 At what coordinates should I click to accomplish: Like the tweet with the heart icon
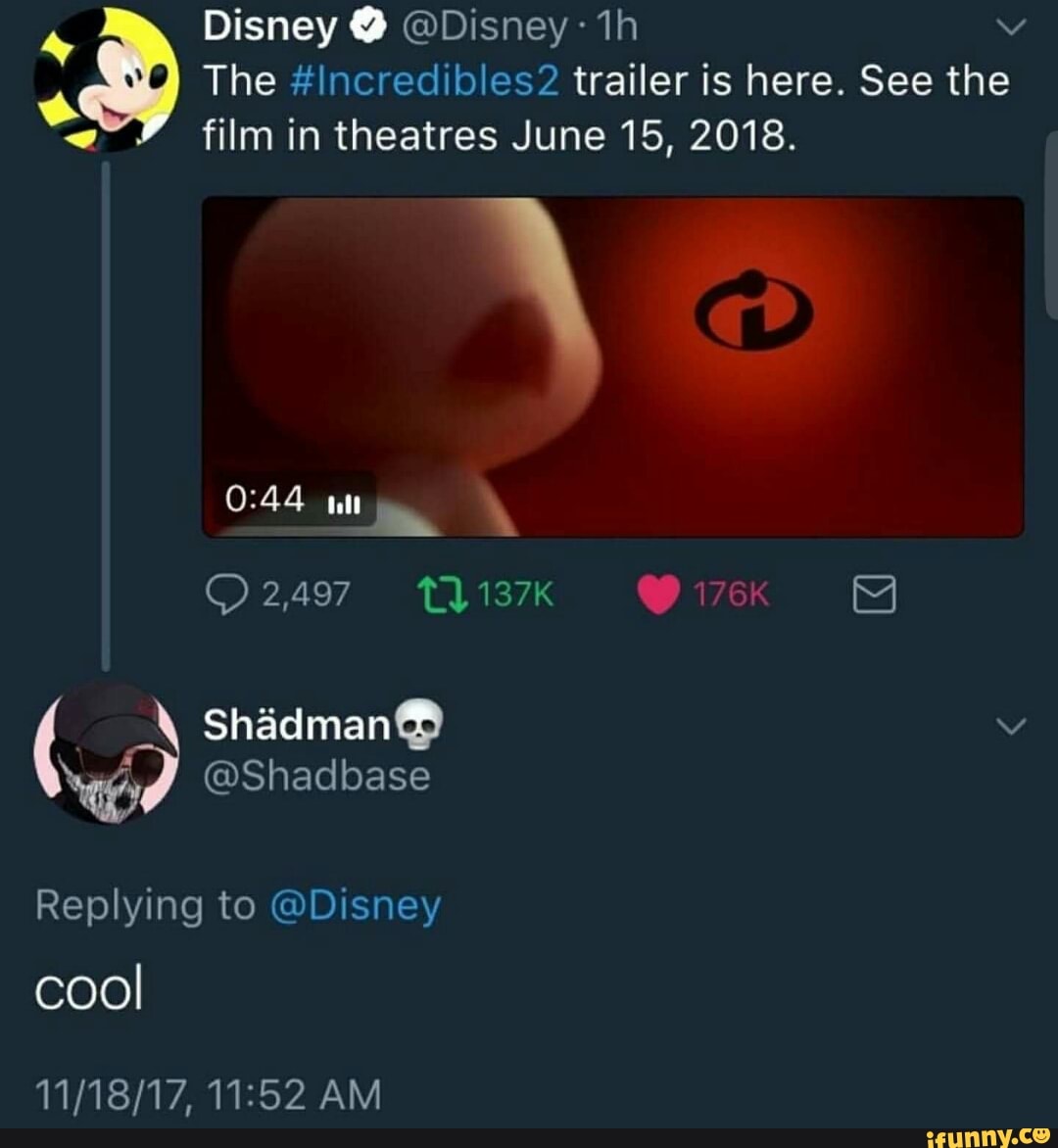[657, 595]
